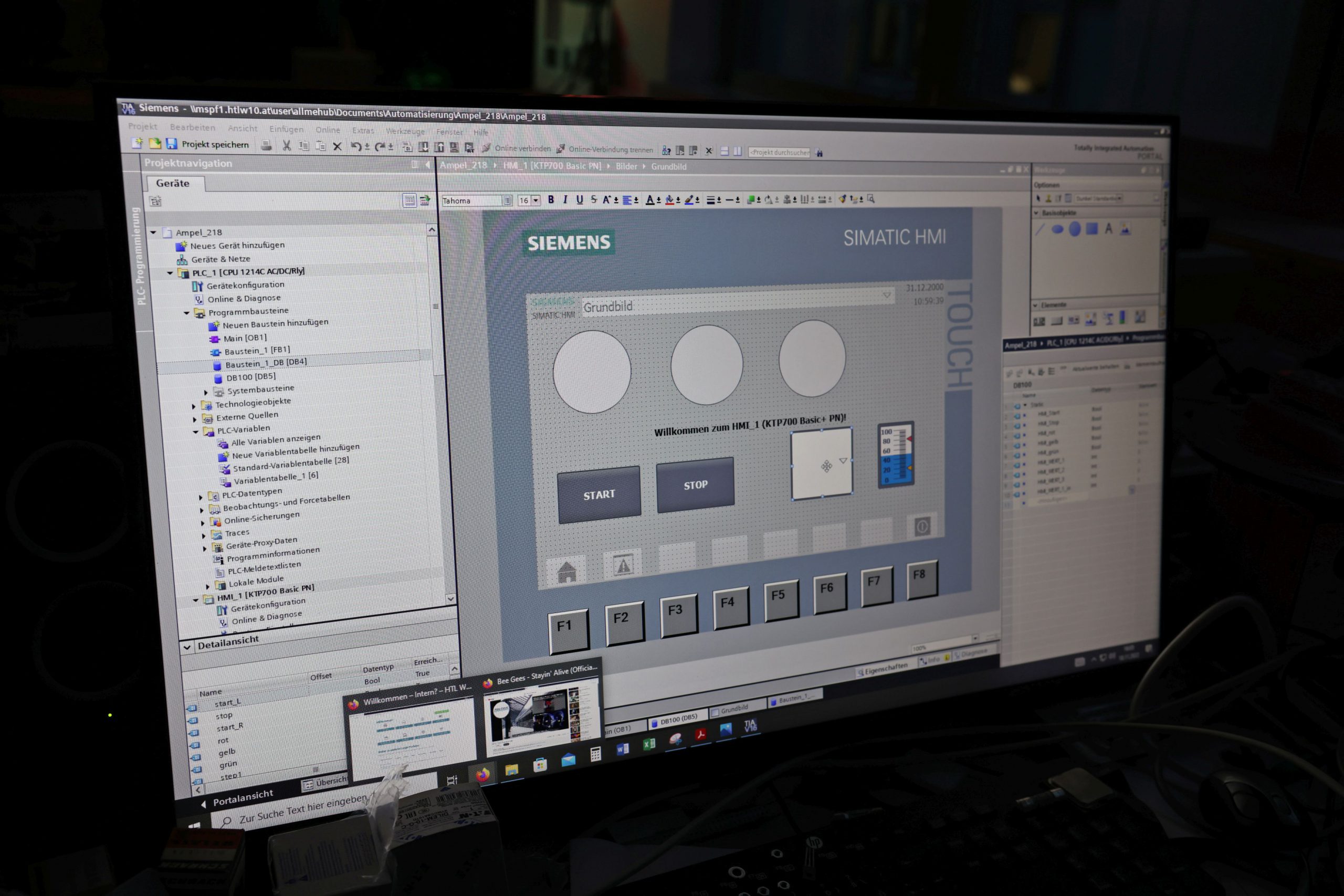Click the warning triangle icon on HMI

point(623,566)
